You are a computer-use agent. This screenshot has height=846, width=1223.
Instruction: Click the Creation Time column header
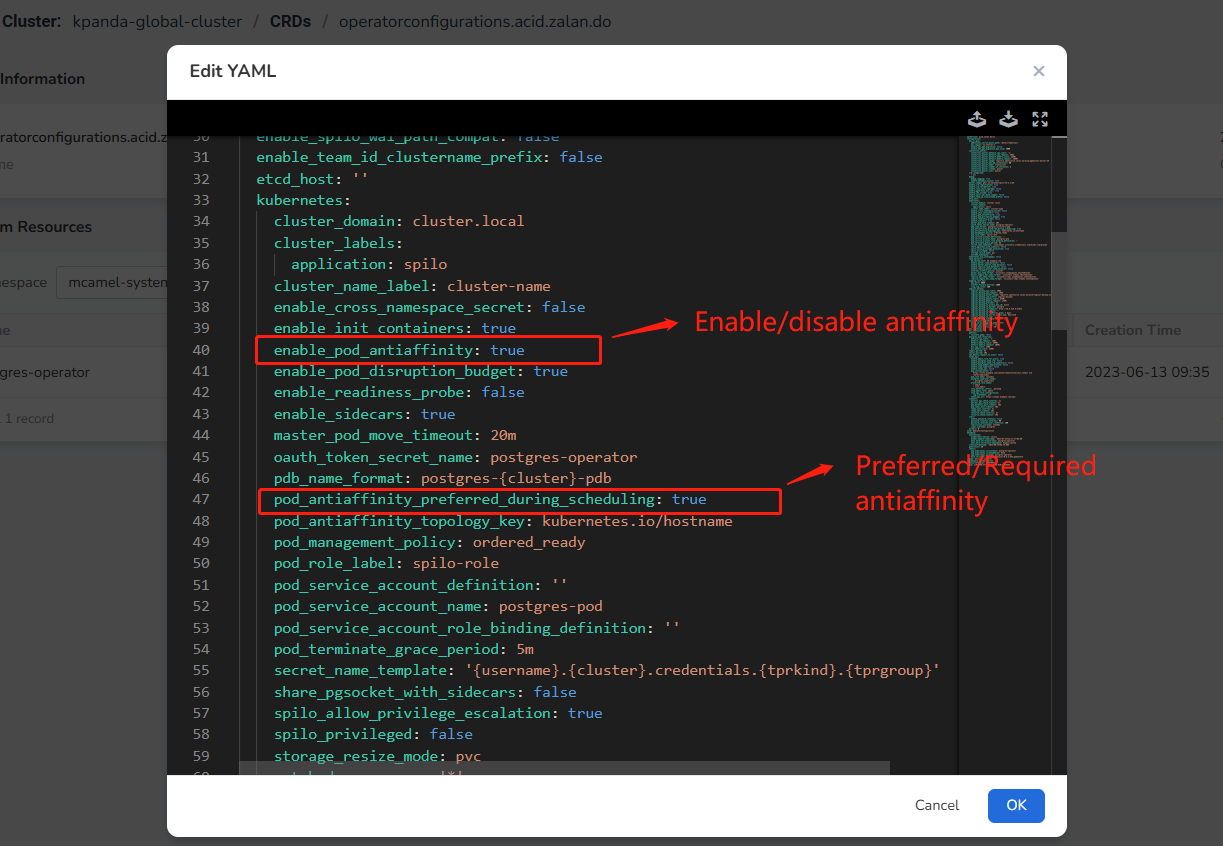(x=1133, y=330)
